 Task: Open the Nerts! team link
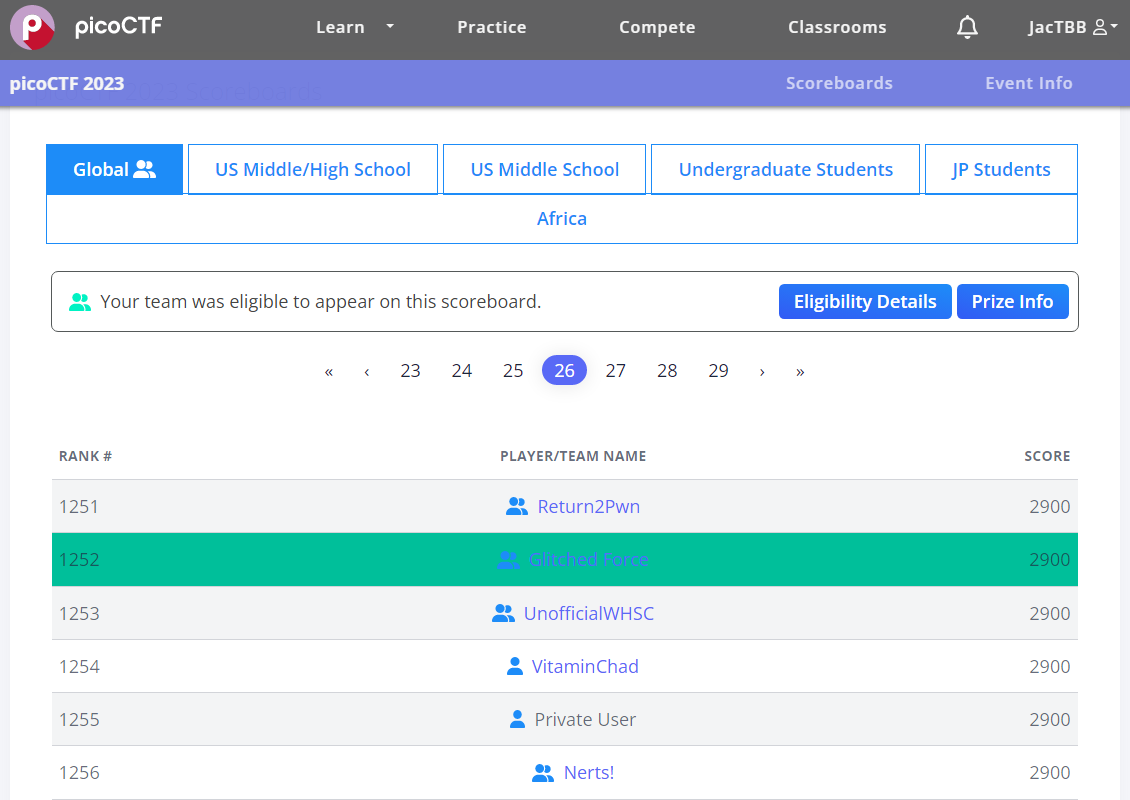pos(589,773)
